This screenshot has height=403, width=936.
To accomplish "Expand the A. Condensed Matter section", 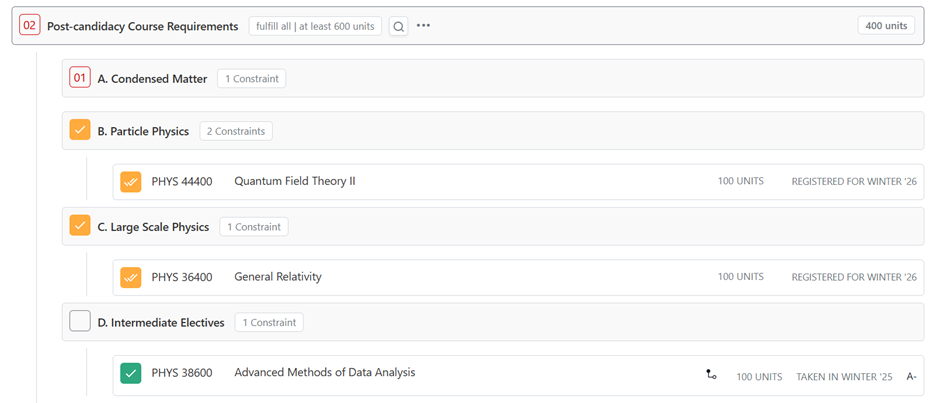I will click(152, 79).
